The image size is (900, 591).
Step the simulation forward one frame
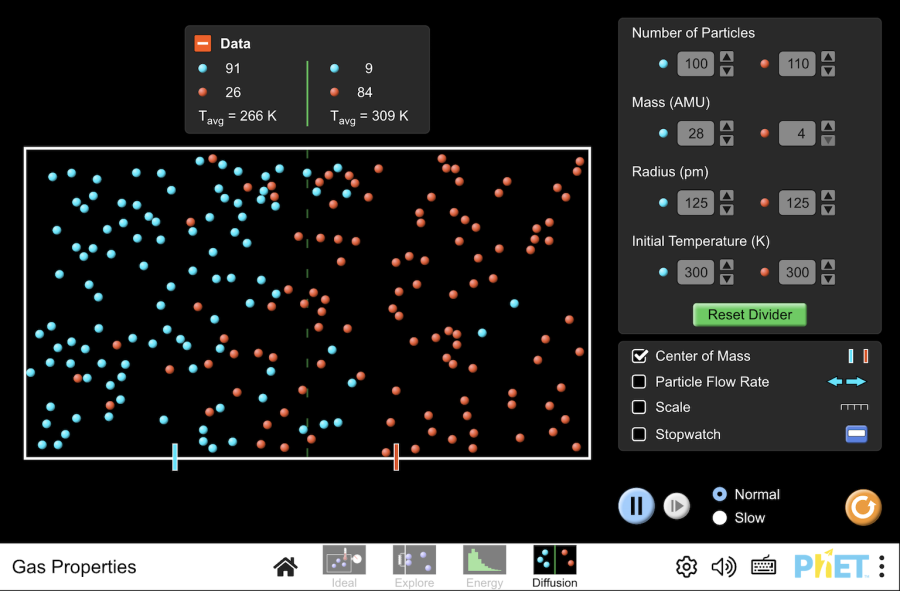coord(677,506)
